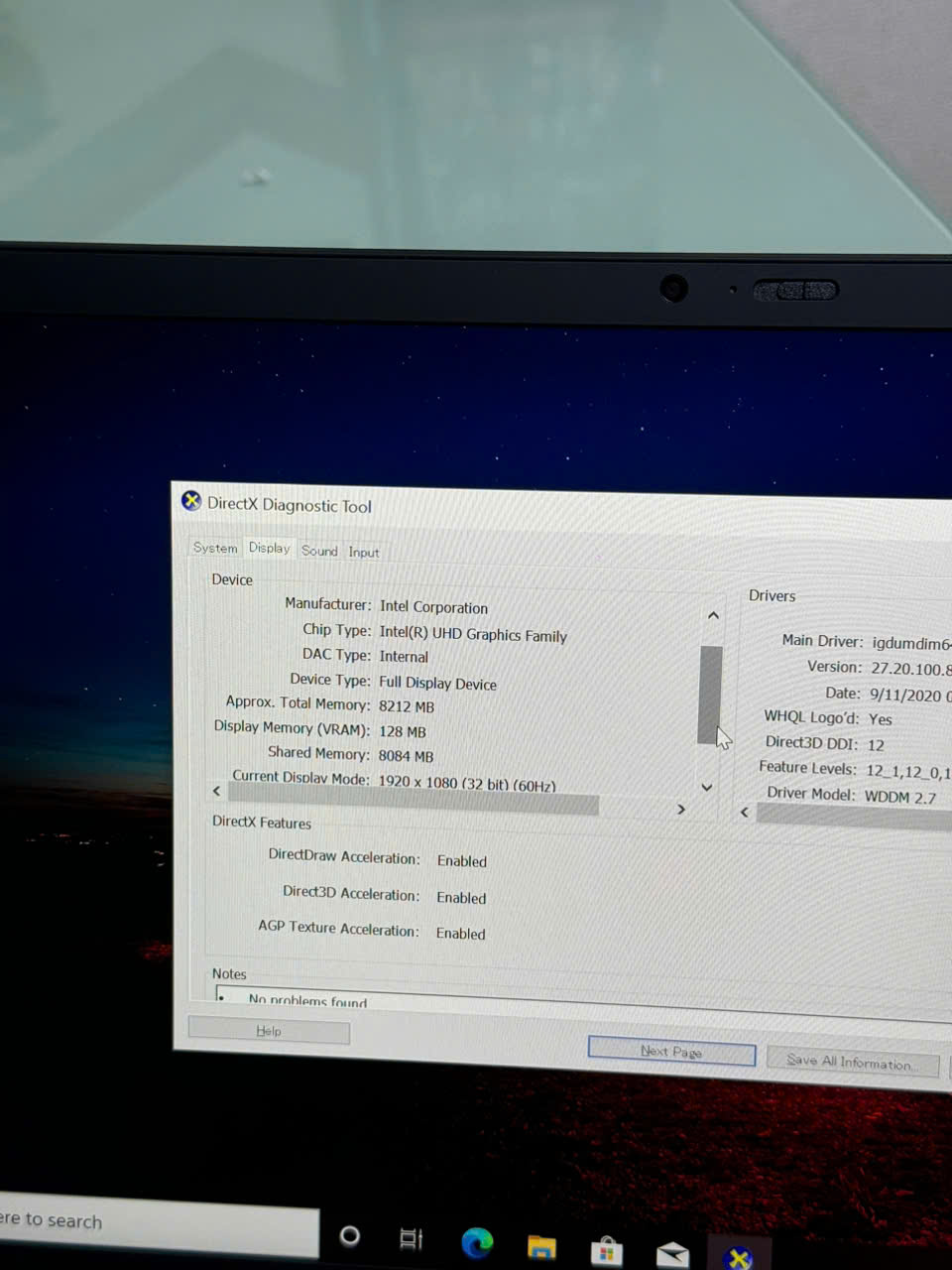Image resolution: width=952 pixels, height=1270 pixels.
Task: Click Device panel scroll up arrow
Action: tap(713, 616)
